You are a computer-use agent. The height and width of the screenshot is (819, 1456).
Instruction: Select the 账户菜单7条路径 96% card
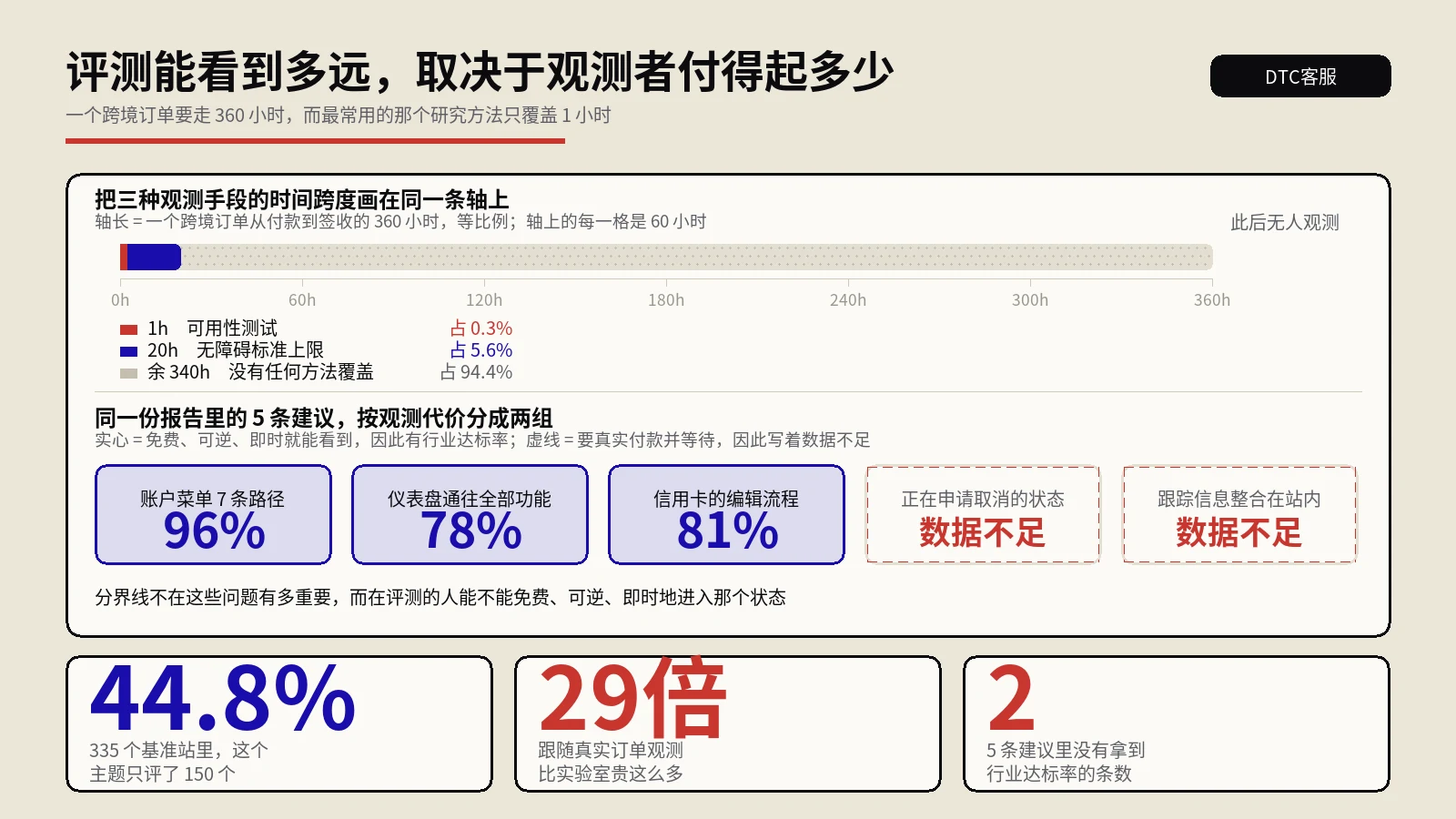pyautogui.click(x=213, y=514)
